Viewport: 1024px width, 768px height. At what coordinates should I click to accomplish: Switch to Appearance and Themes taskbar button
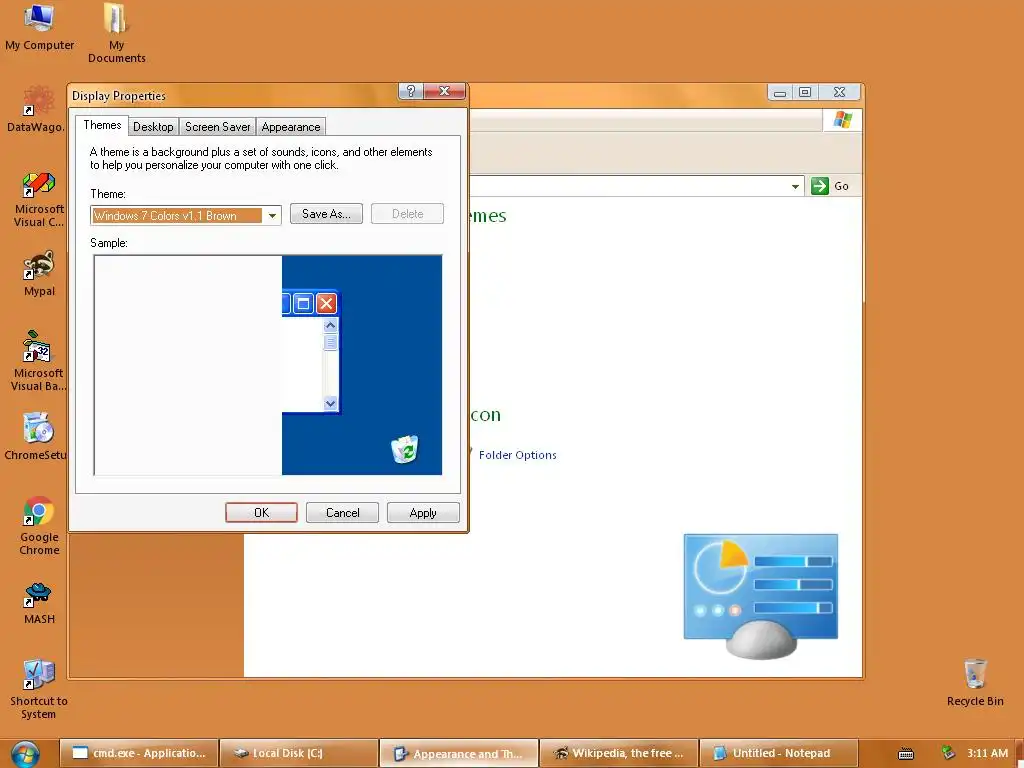[x=459, y=753]
